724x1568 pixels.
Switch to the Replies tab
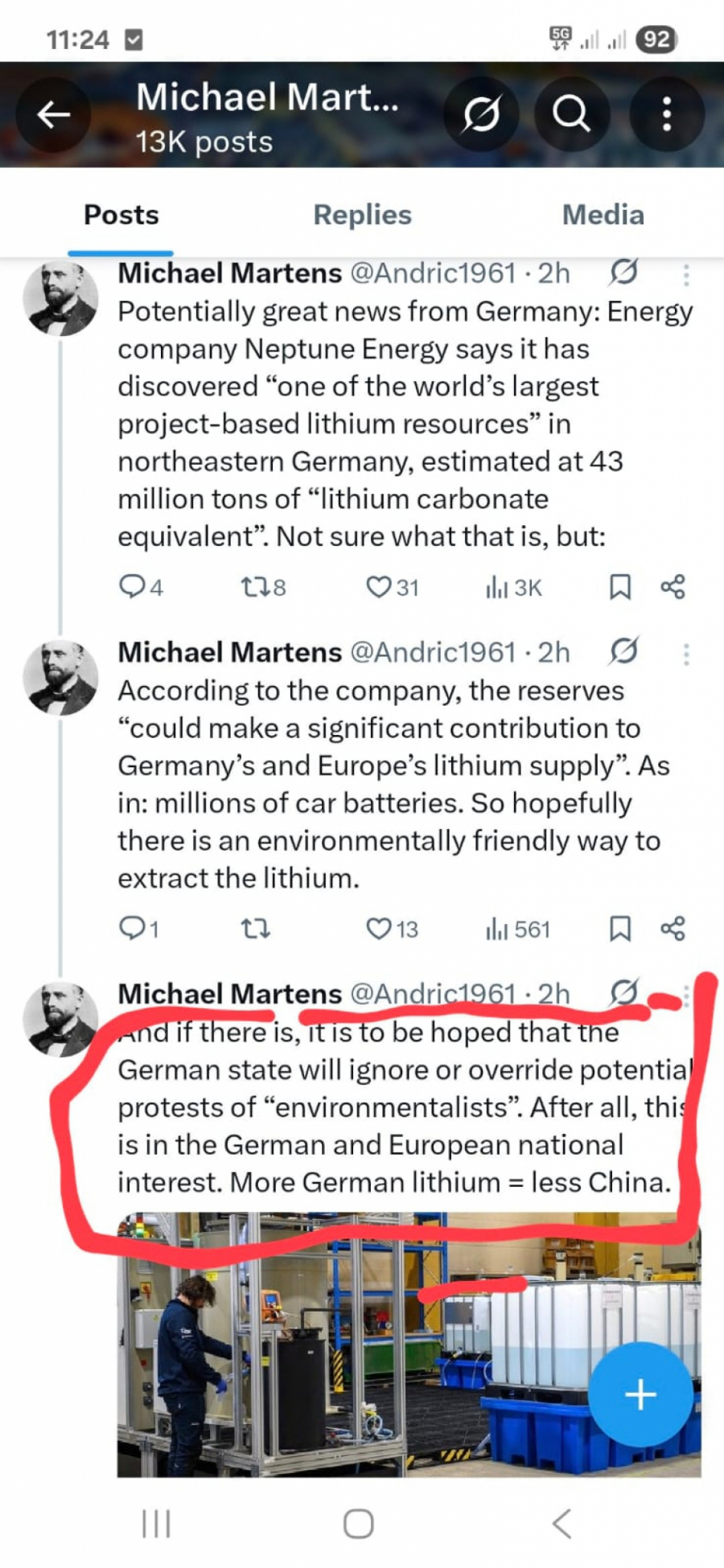[362, 215]
